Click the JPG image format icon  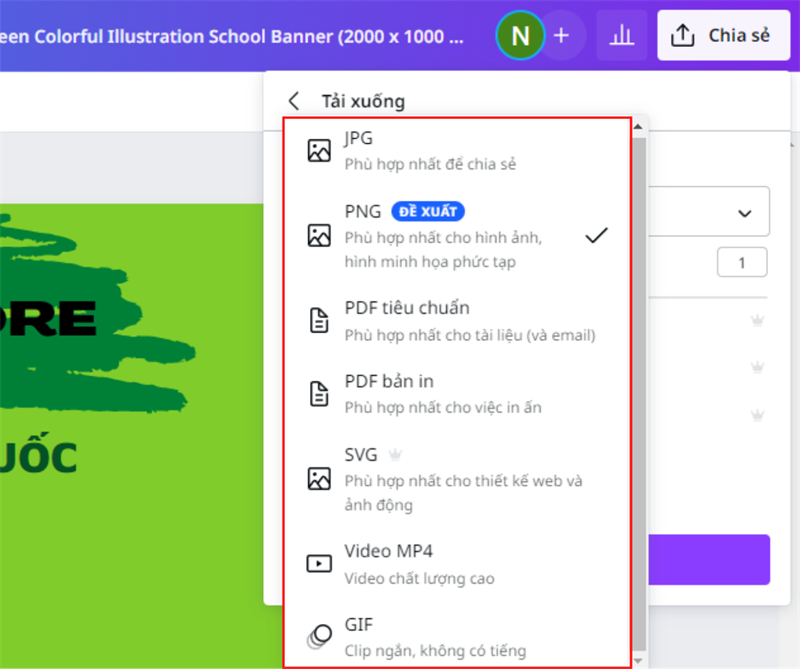[319, 151]
